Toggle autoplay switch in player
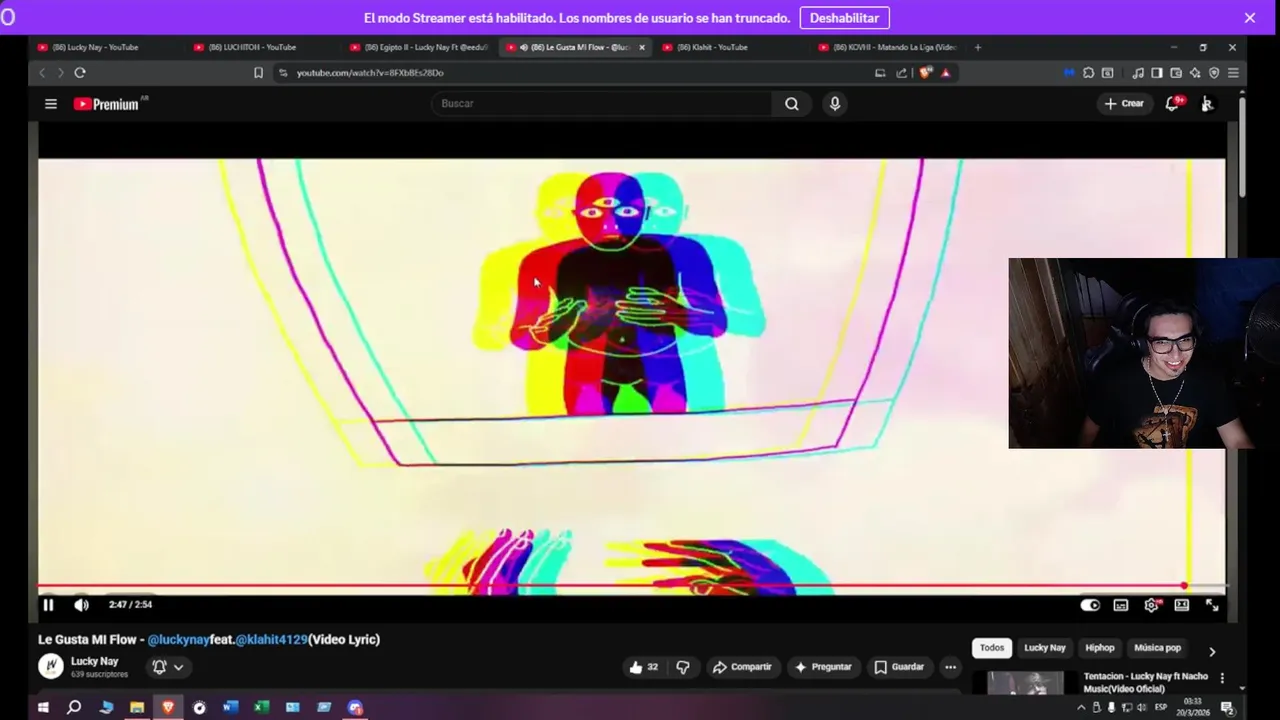The width and height of the screenshot is (1280, 720). pyautogui.click(x=1090, y=605)
